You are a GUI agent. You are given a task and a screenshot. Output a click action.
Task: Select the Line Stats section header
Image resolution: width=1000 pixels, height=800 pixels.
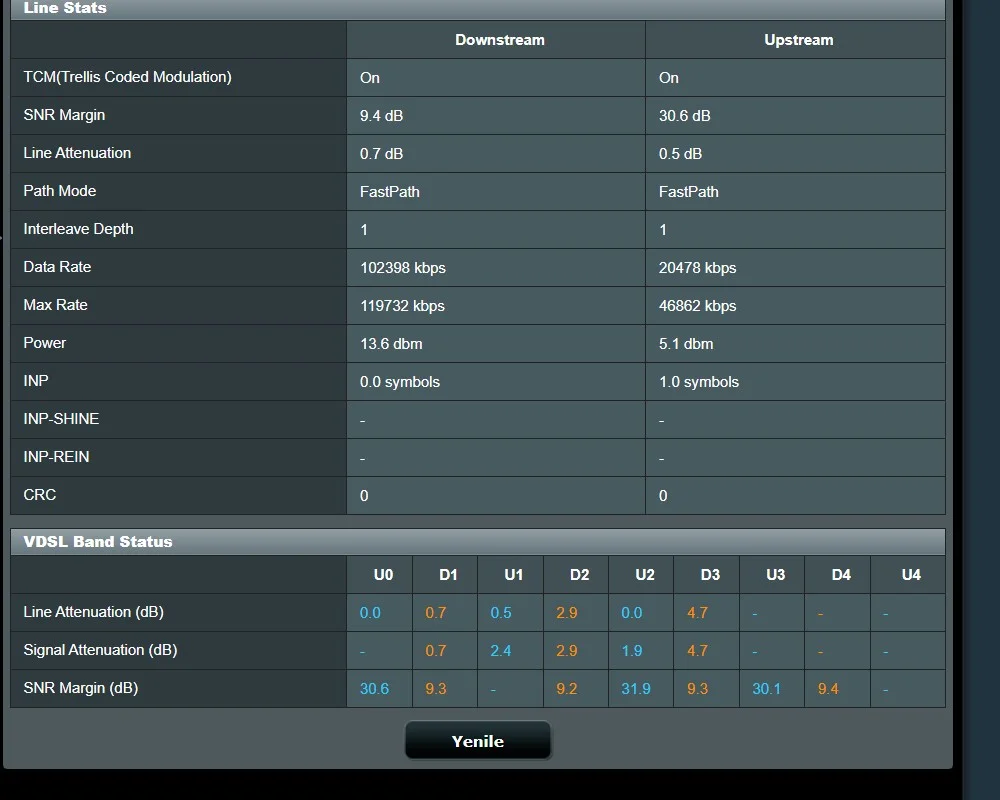click(x=65, y=8)
